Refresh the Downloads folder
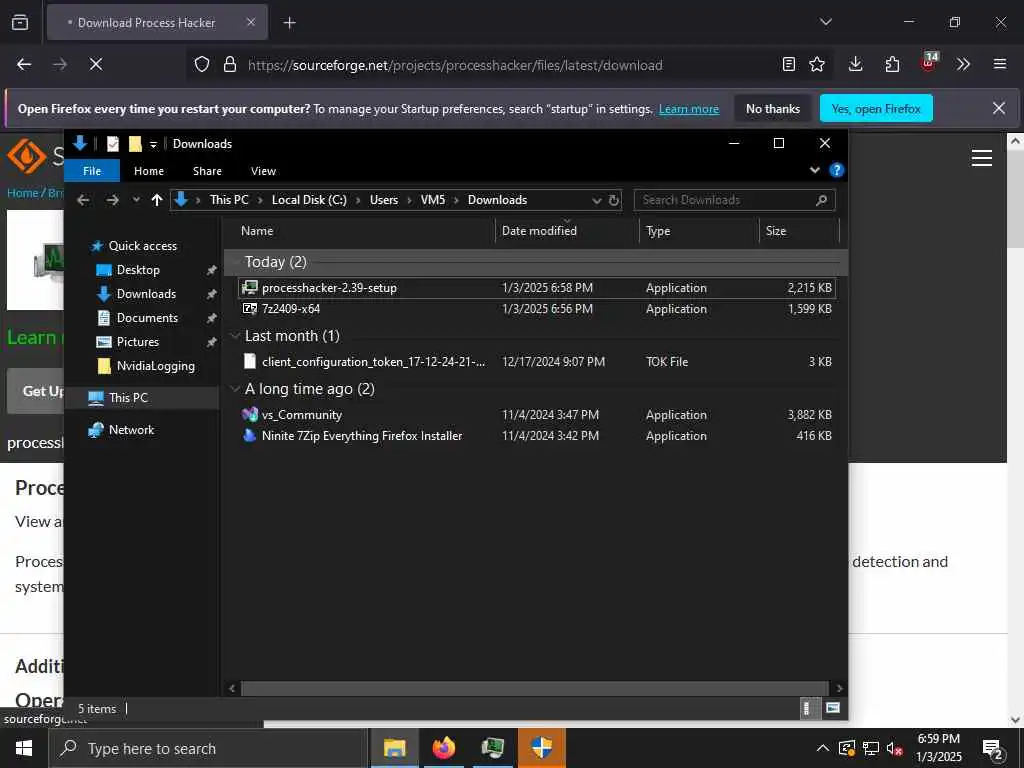The height and width of the screenshot is (768, 1024). [x=614, y=200]
